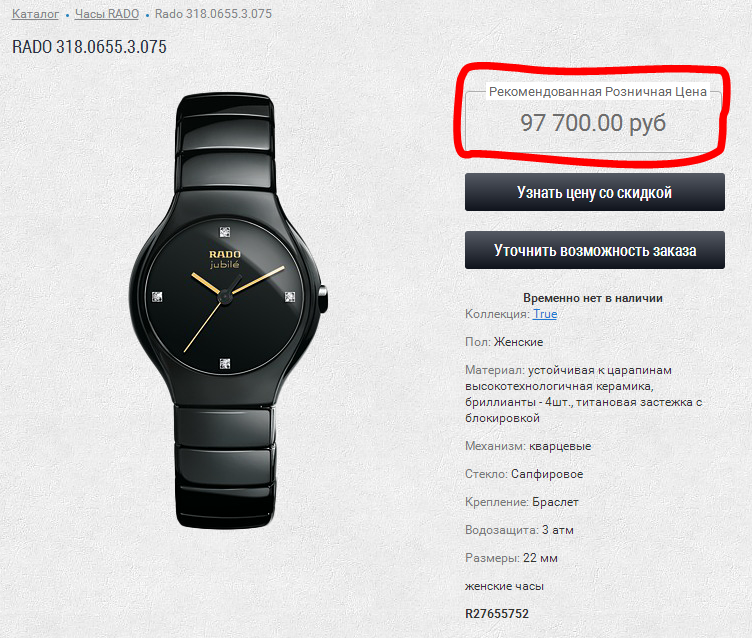Click the Временно нет в наличии status text

click(x=593, y=298)
